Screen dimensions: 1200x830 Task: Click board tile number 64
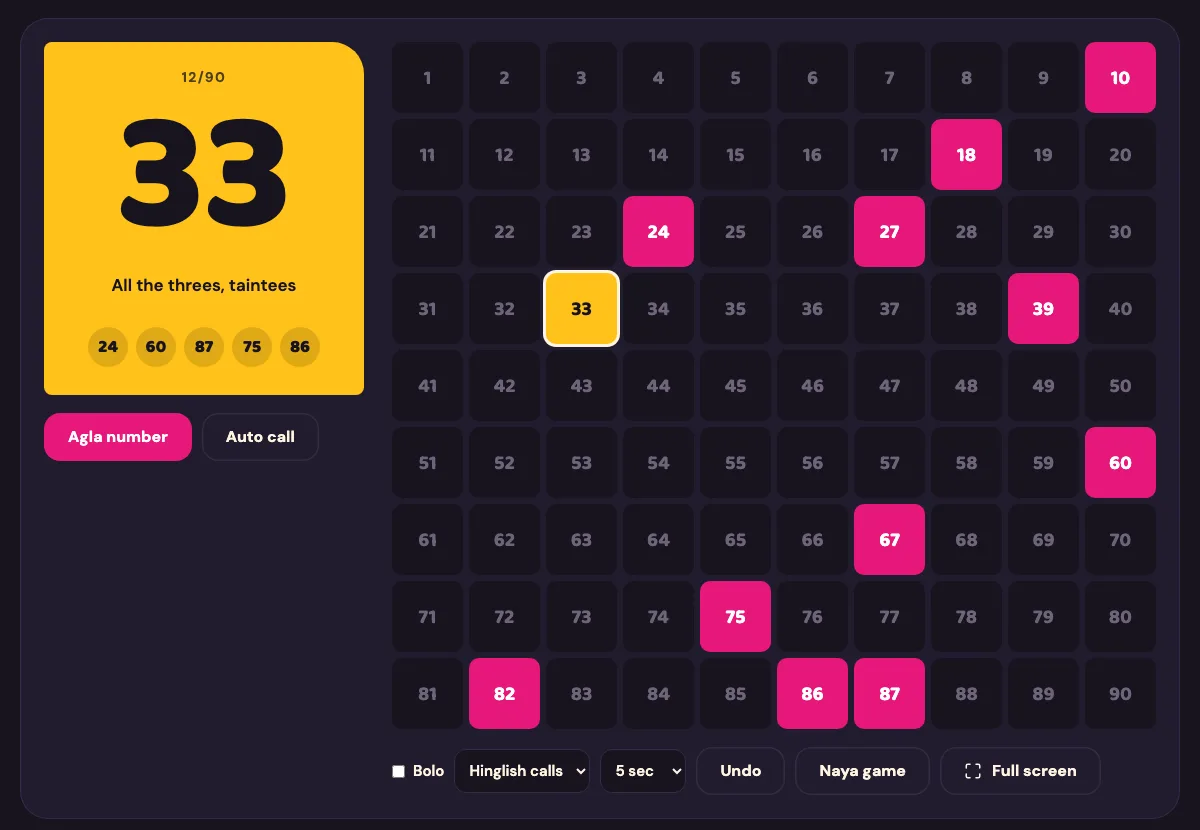point(658,540)
